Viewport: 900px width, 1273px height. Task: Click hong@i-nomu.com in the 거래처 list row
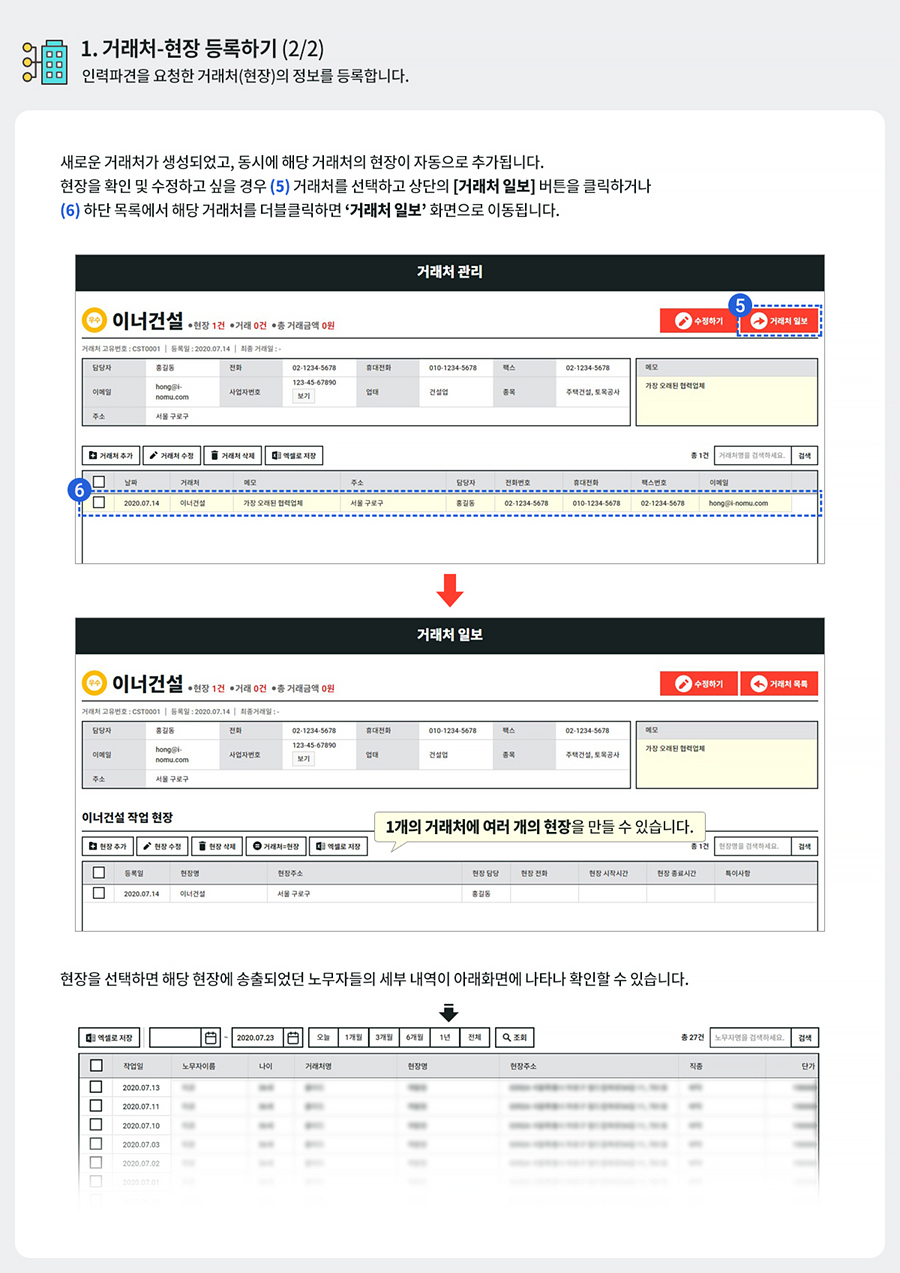pyautogui.click(x=738, y=503)
